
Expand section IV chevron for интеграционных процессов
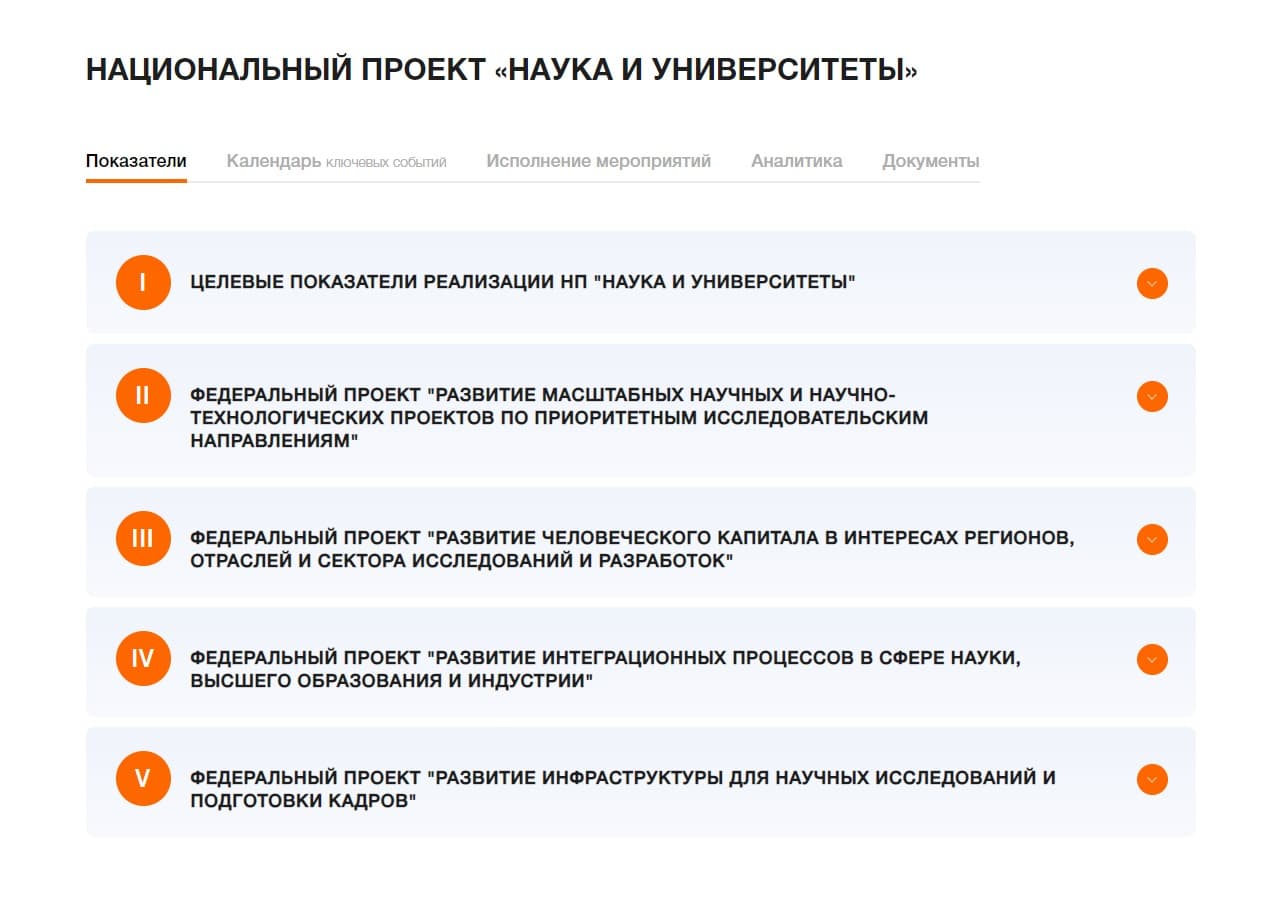[1152, 660]
